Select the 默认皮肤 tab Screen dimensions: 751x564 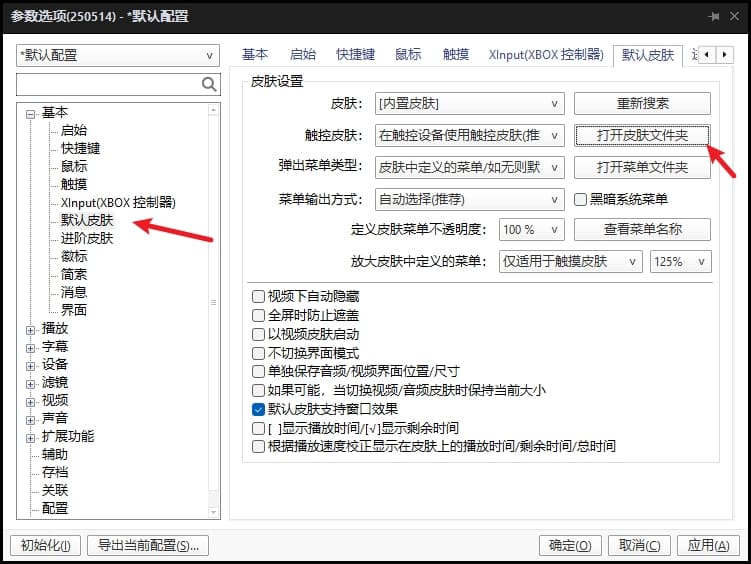(x=648, y=56)
